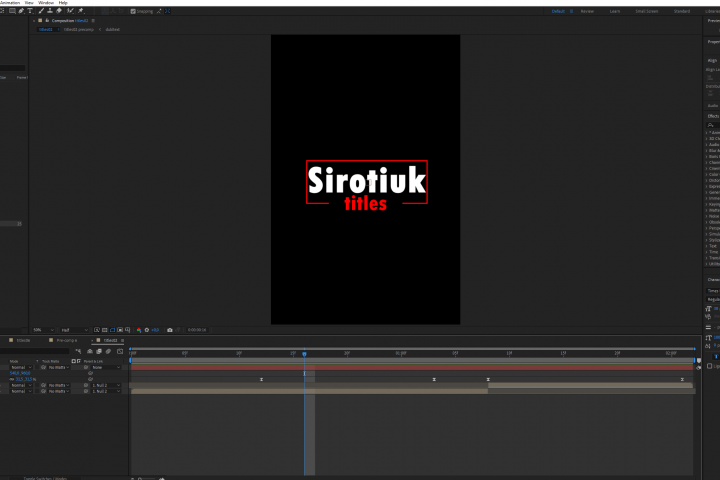Click the preview timecode below viewer
The image size is (720, 480).
[x=197, y=330]
